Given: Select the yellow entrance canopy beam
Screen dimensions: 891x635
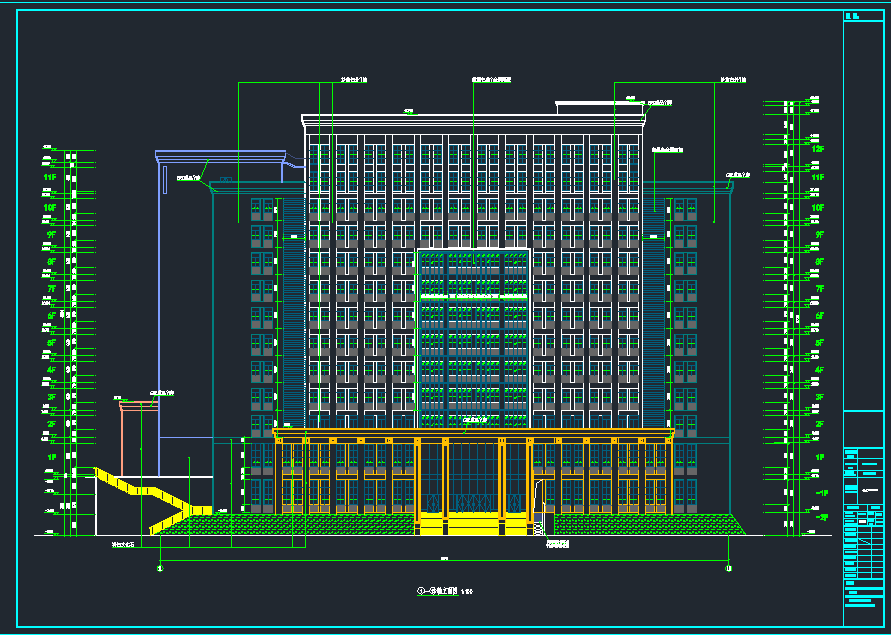Looking at the screenshot, I should [474, 432].
